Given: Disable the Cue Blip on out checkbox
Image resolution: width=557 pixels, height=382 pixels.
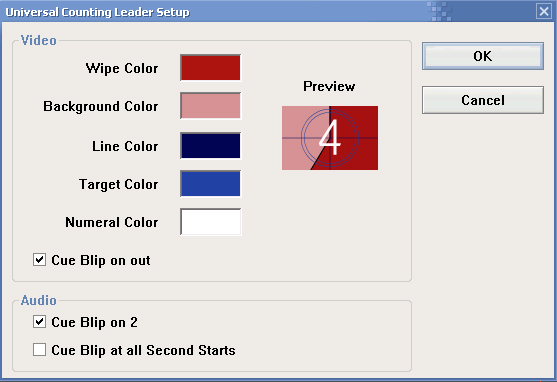Looking at the screenshot, I should click(39, 260).
